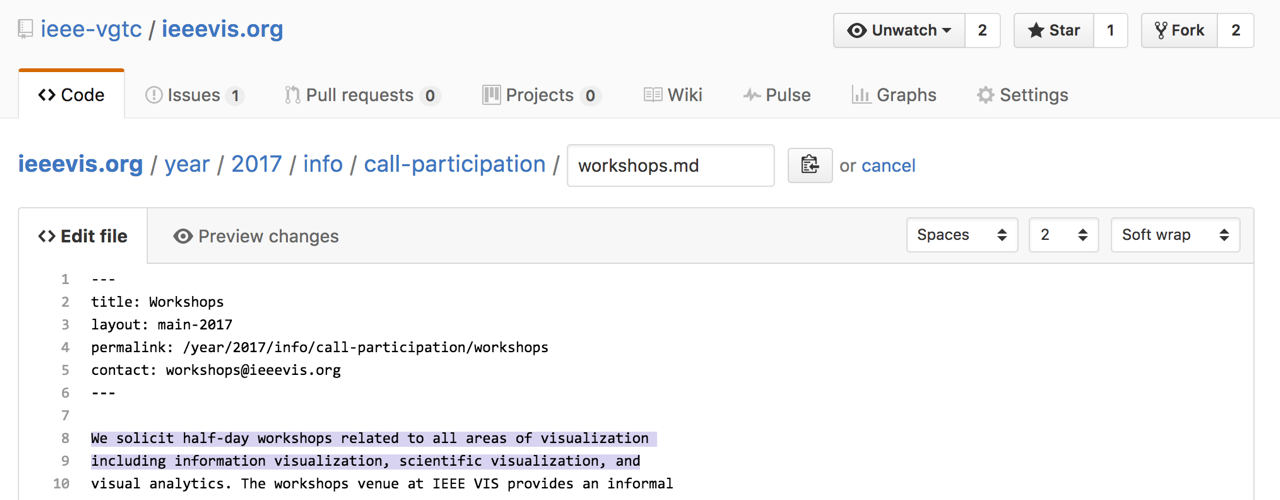
Task: Click the repository book icon
Action: click(26, 30)
